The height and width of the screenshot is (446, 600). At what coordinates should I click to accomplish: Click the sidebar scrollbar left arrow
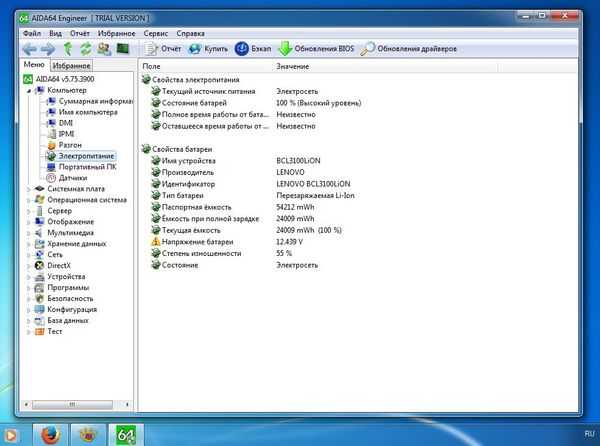point(26,404)
